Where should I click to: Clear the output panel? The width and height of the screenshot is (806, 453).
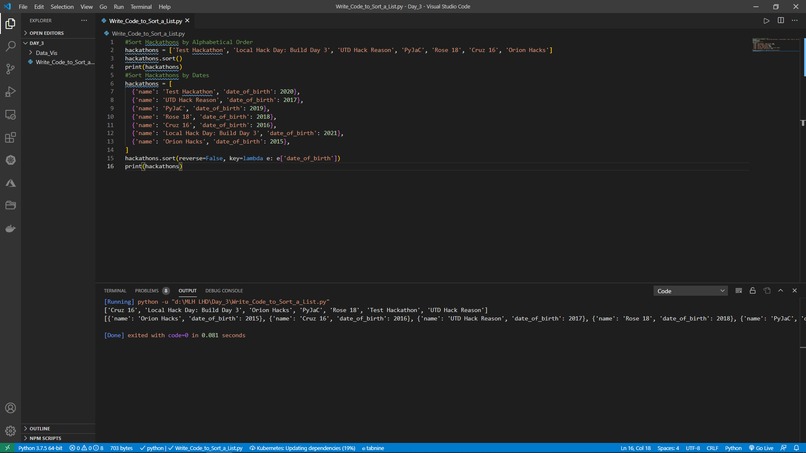[x=739, y=291]
